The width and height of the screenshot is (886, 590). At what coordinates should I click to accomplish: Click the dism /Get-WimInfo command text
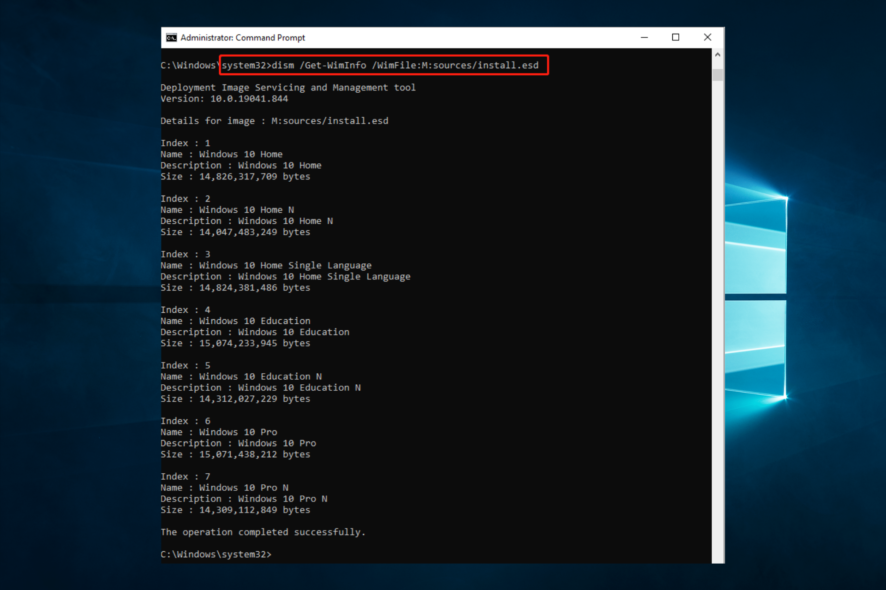405,66
